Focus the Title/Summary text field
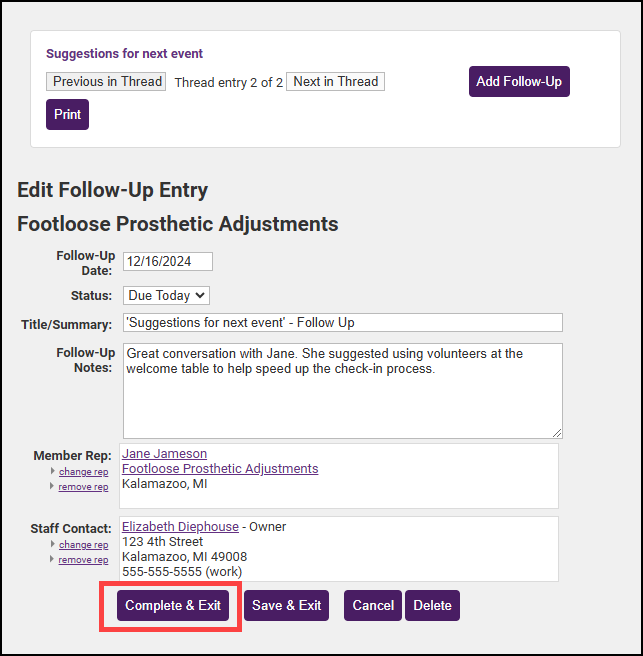Screen dimensions: 643x656 tap(342, 322)
